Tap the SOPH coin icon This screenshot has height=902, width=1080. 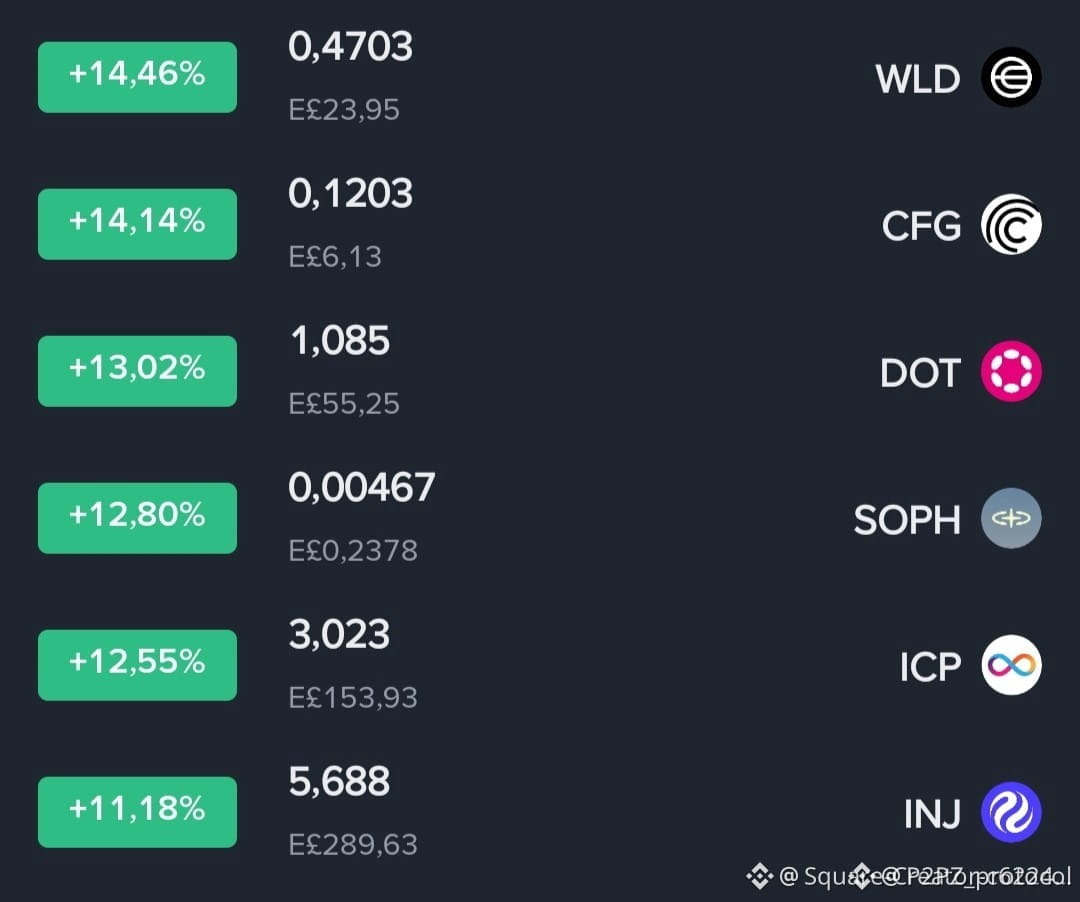coord(1011,518)
